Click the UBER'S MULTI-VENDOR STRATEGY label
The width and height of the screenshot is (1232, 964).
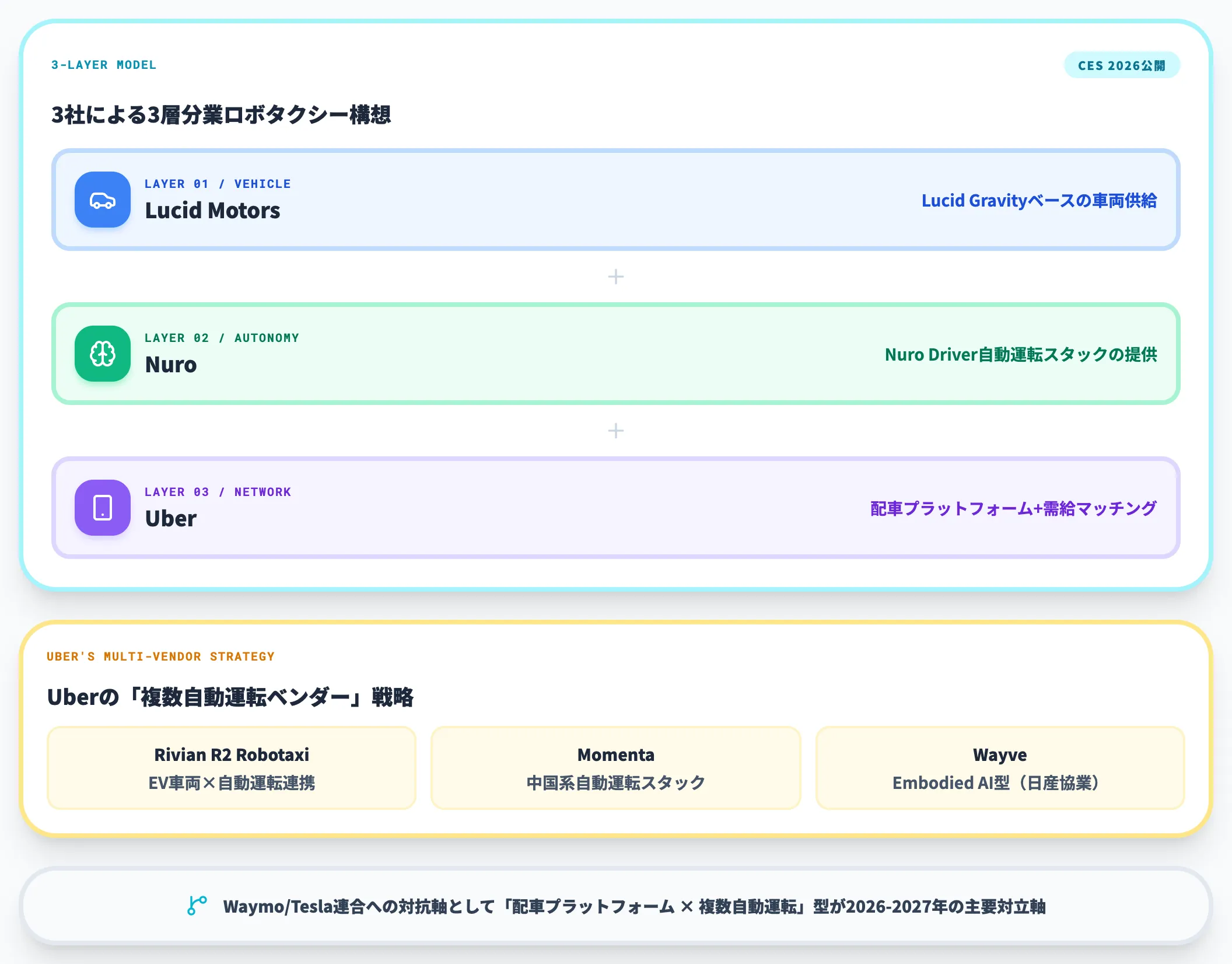pos(160,656)
